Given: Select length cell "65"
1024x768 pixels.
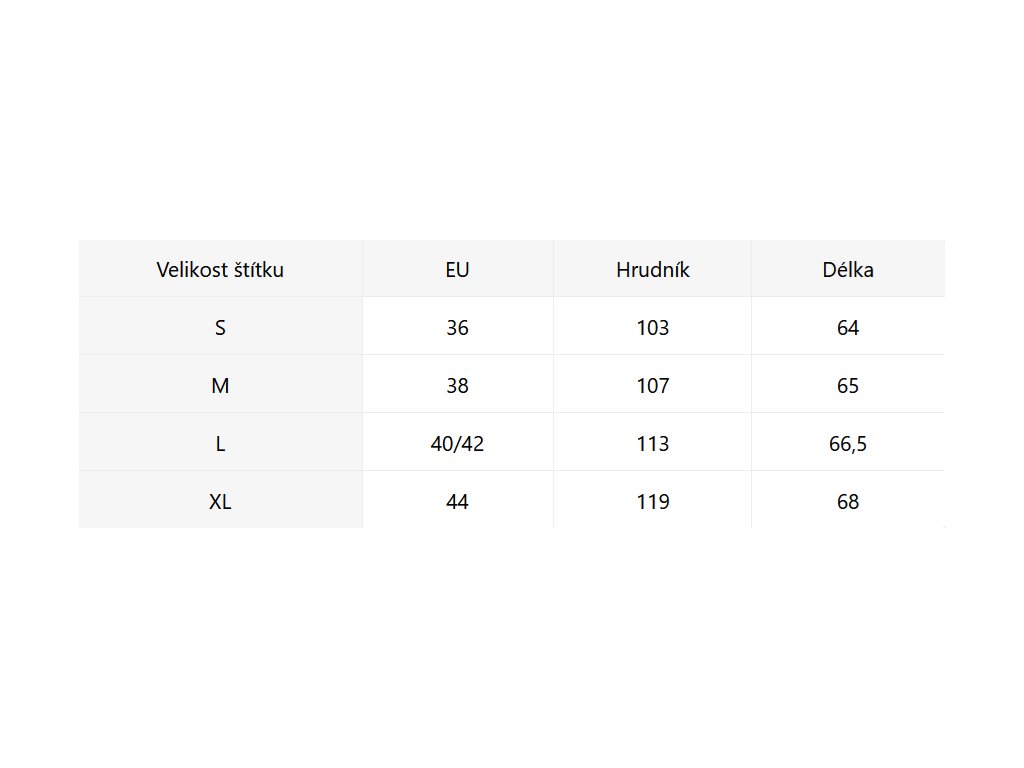Looking at the screenshot, I should (848, 386).
